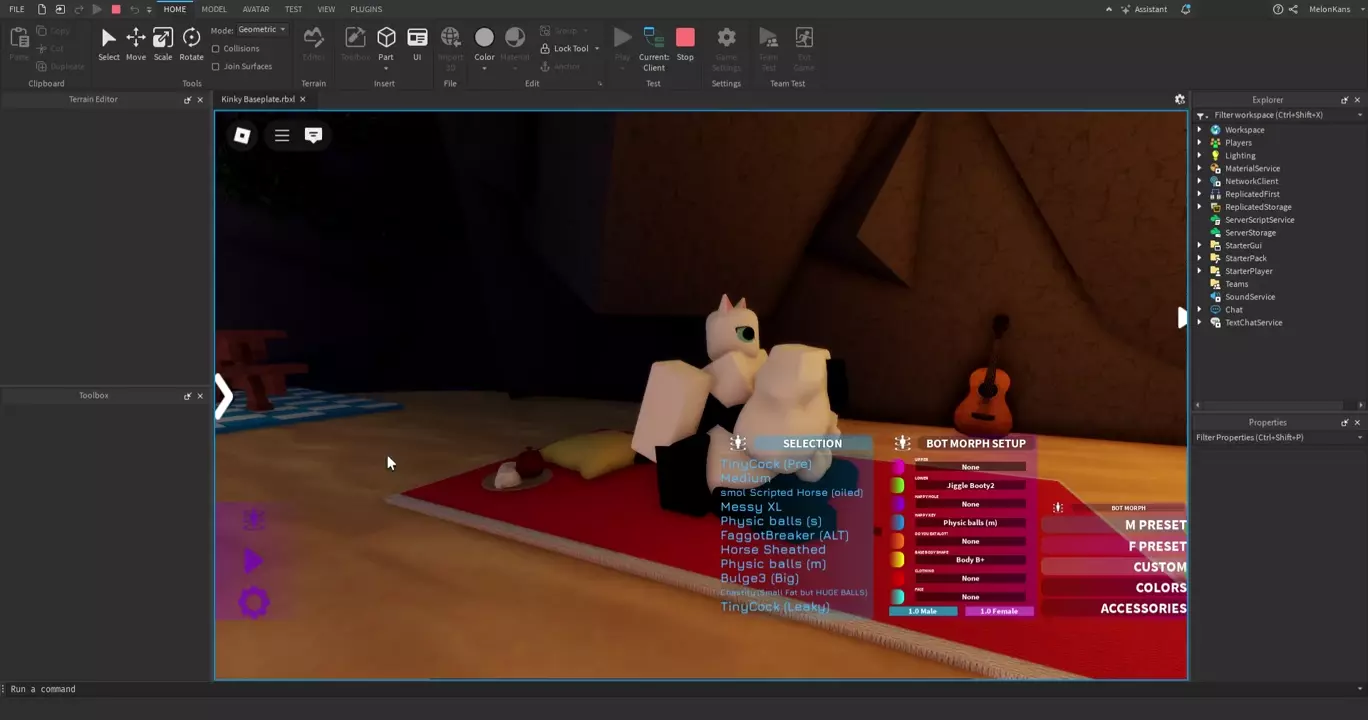
Task: Expand ReplicatedStorage in Explorer
Action: tap(1200, 207)
